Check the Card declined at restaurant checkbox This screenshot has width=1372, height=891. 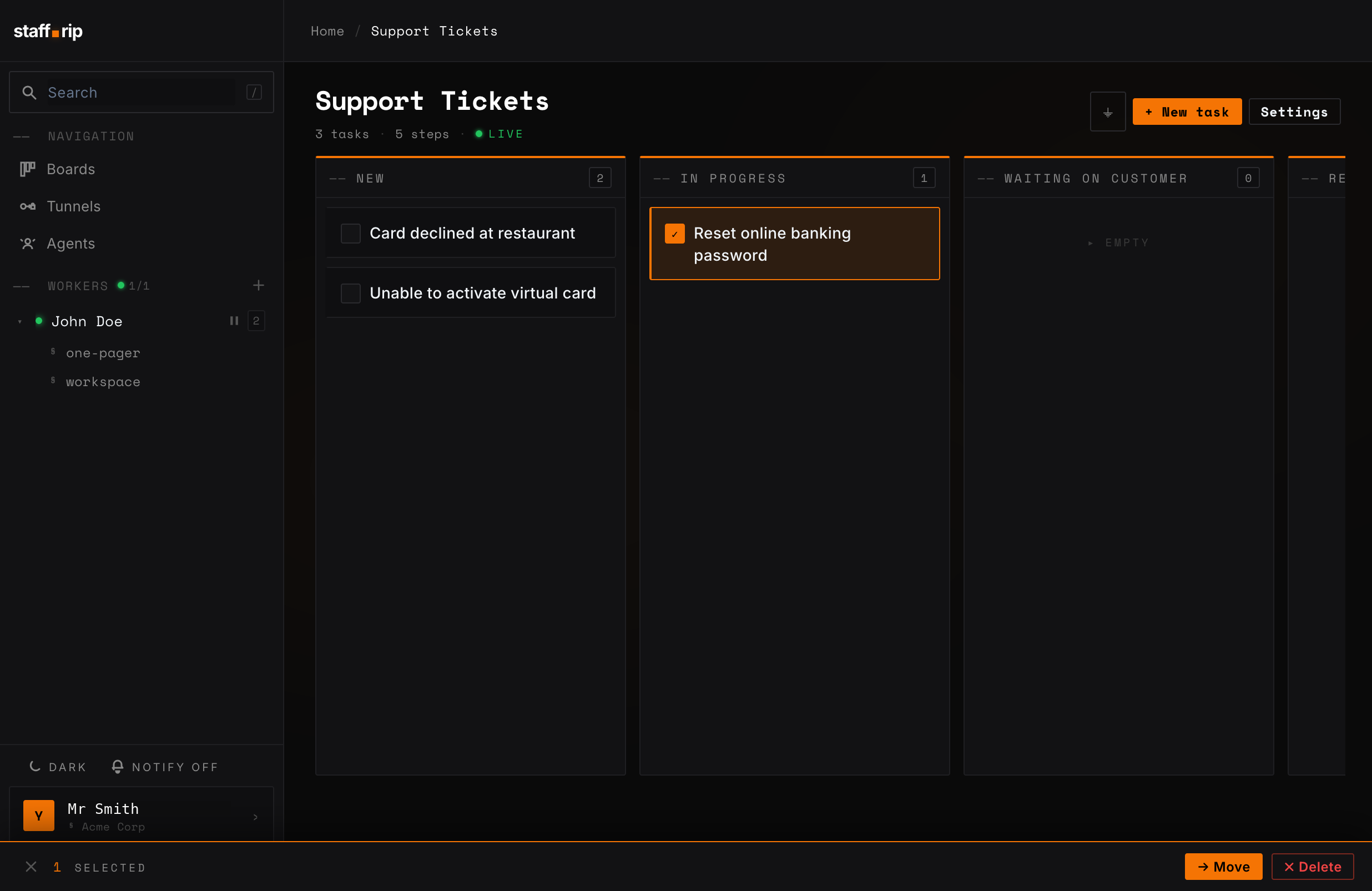351,234
